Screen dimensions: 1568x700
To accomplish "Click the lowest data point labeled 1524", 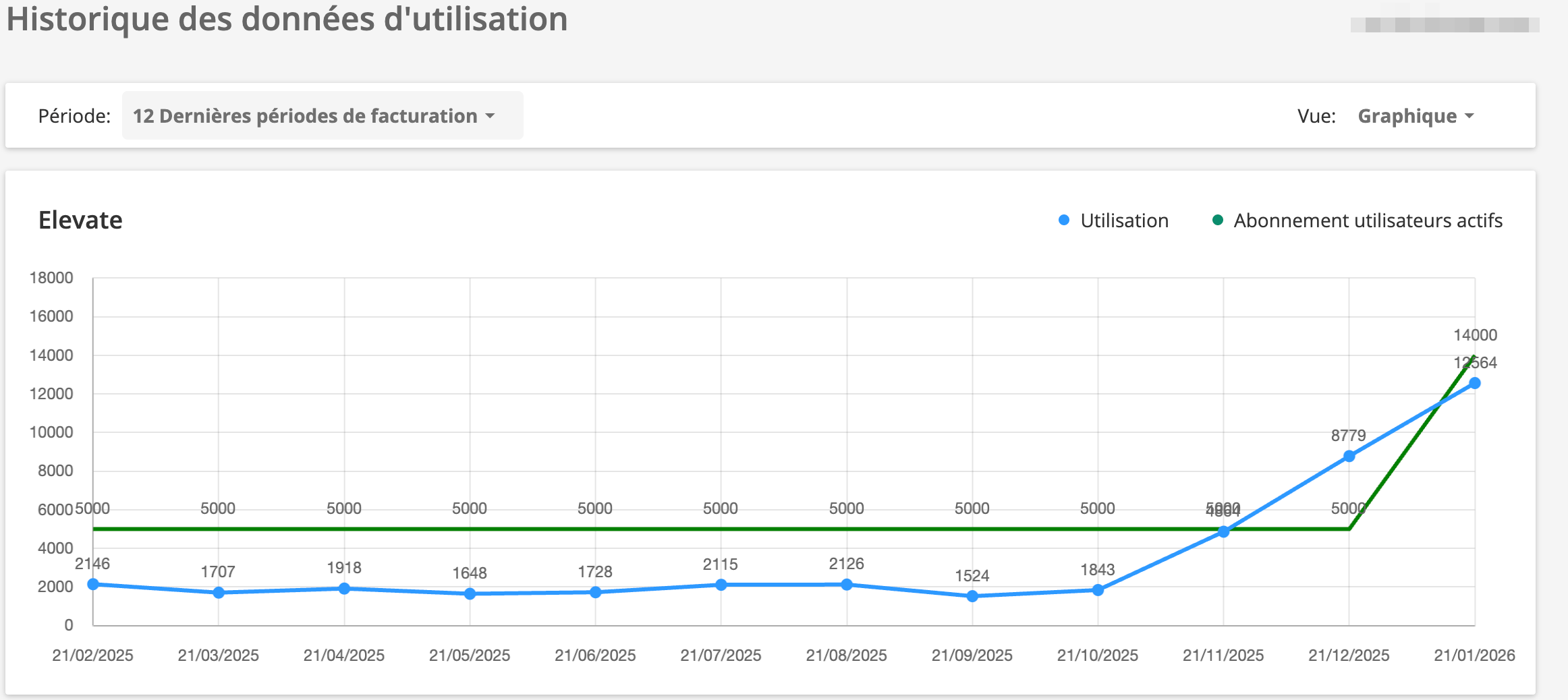I will click(x=972, y=596).
